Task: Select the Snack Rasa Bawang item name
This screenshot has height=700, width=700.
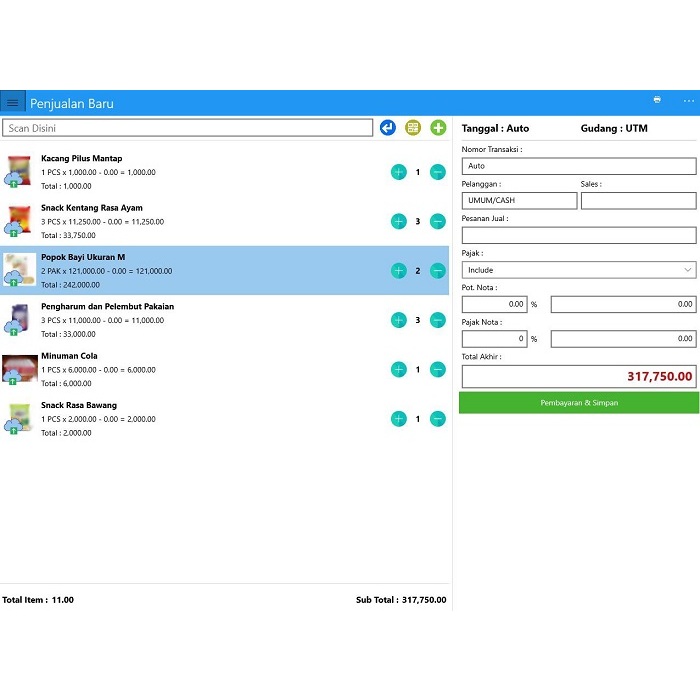Action: (x=79, y=405)
